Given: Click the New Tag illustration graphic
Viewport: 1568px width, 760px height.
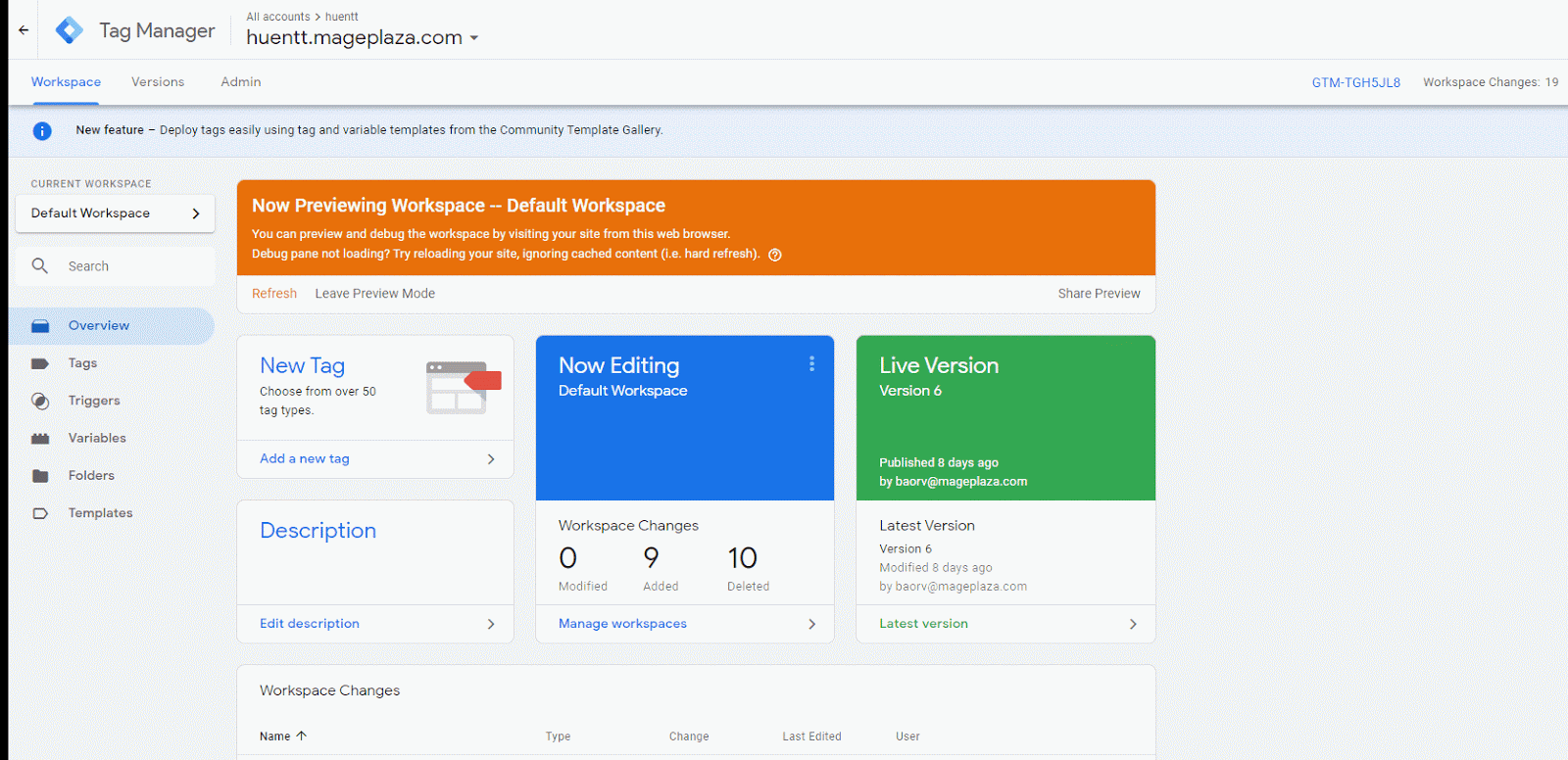Looking at the screenshot, I should 464,387.
